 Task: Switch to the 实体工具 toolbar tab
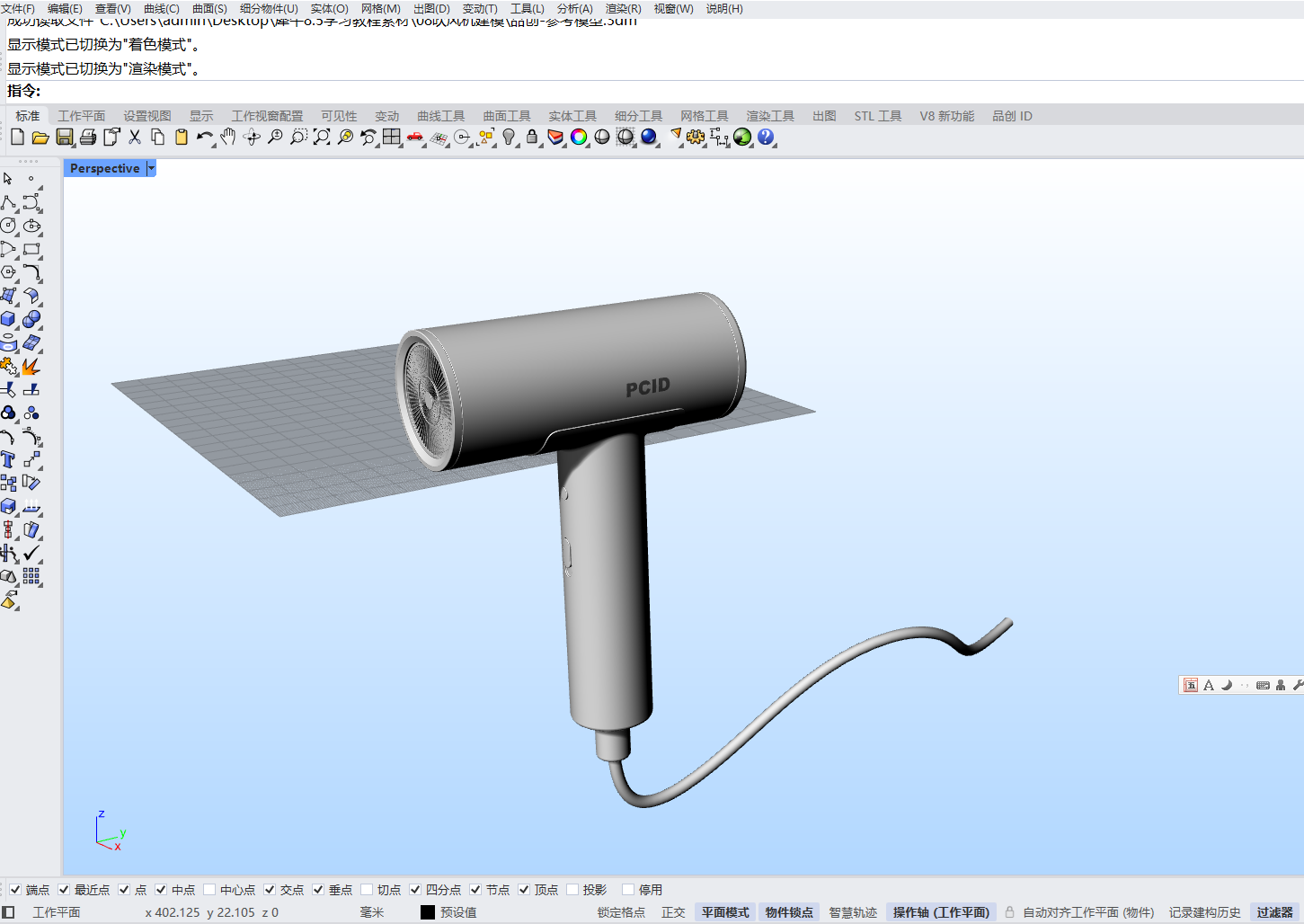572,116
